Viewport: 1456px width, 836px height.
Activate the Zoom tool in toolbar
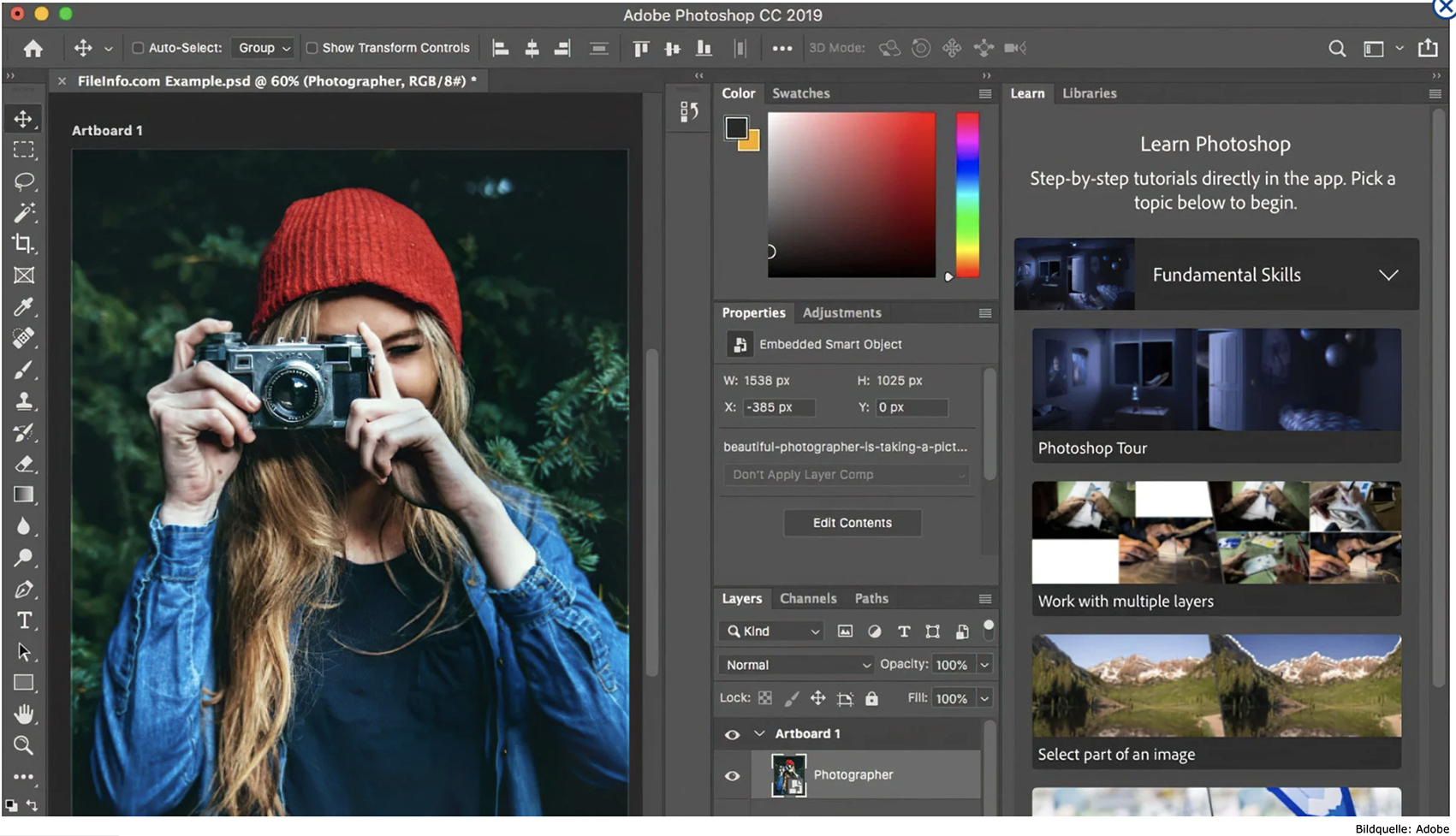[24, 745]
